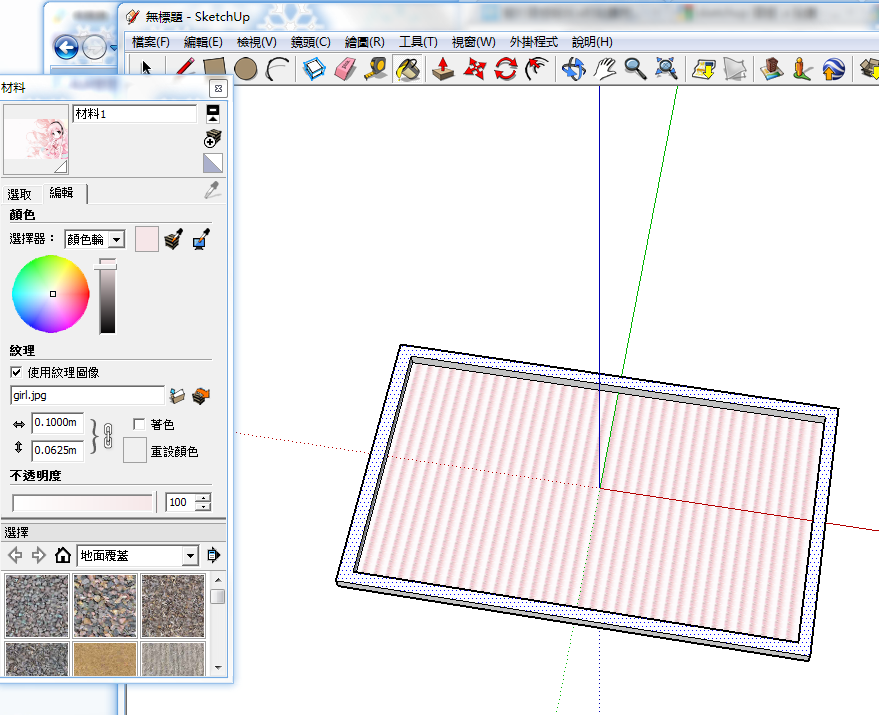This screenshot has width=879, height=715.
Task: Open the materials details flyout arrow
Action: point(214,556)
